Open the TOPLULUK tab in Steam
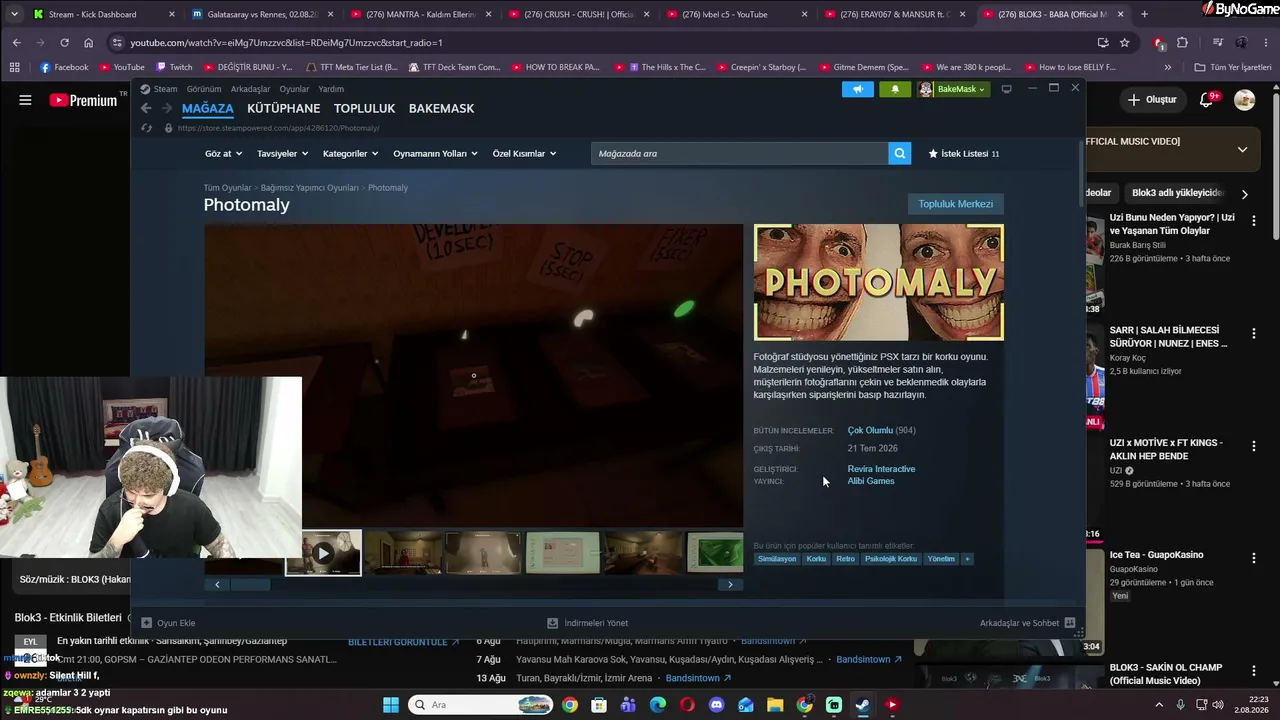The height and width of the screenshot is (720, 1280). coord(365,108)
